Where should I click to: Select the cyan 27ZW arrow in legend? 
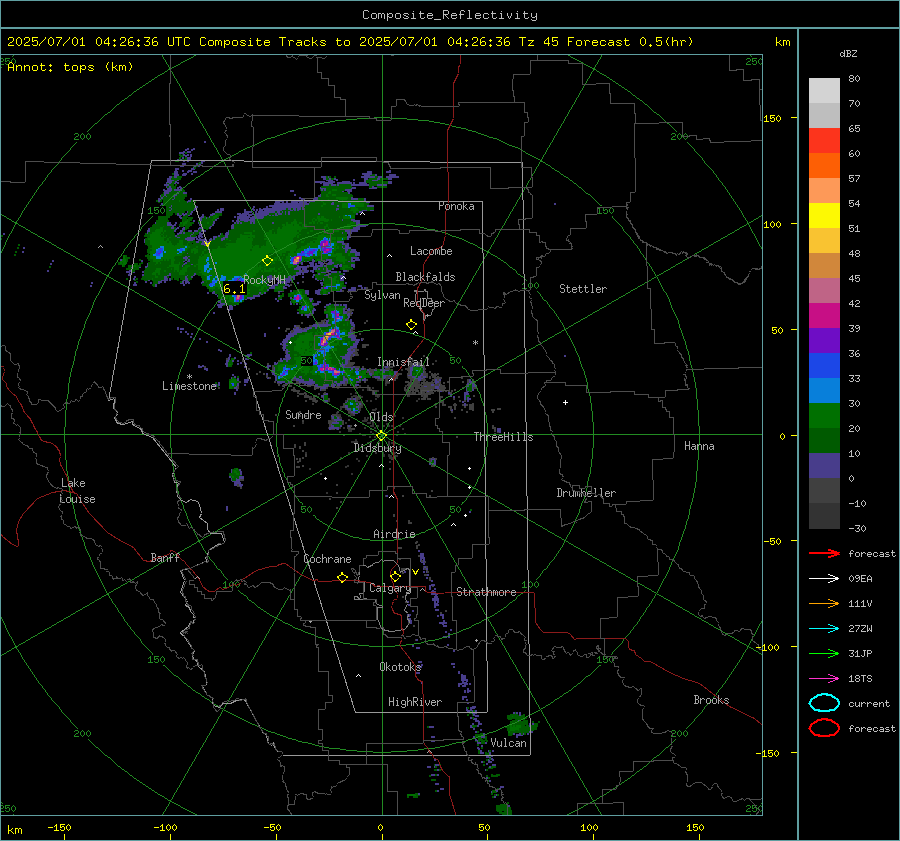[x=824, y=629]
